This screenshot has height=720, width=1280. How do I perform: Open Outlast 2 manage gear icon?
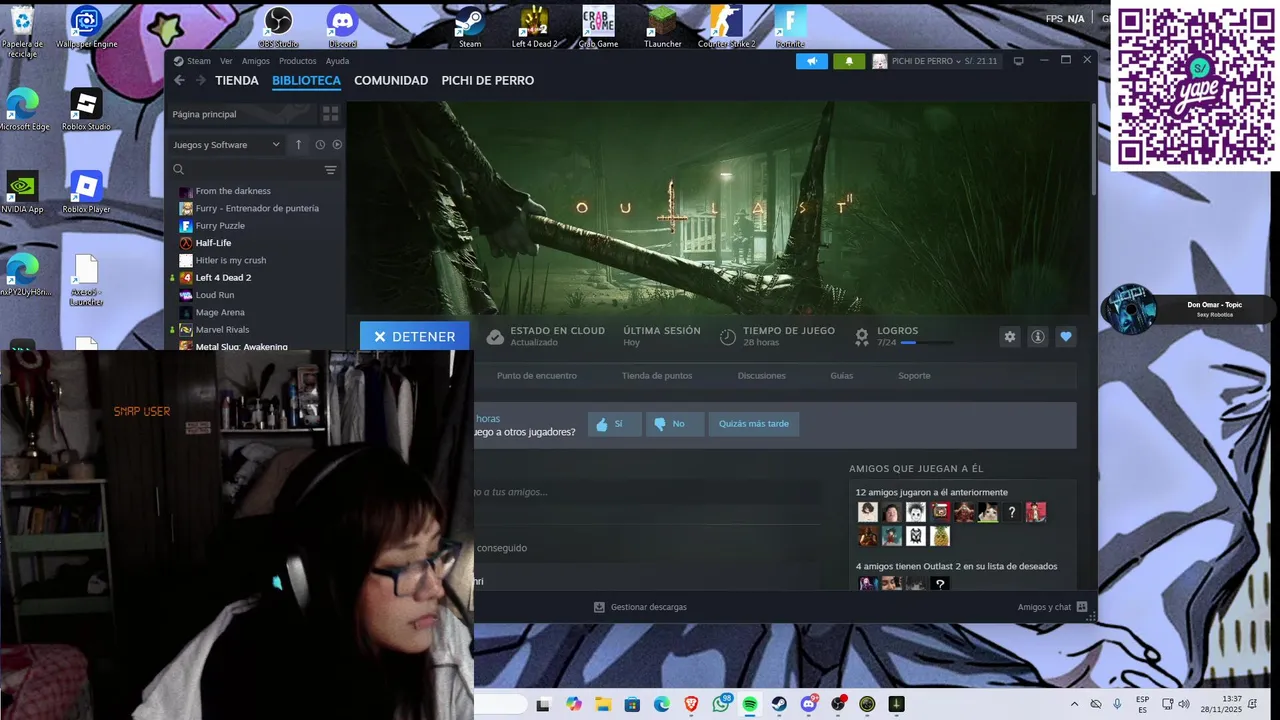pos(1010,337)
